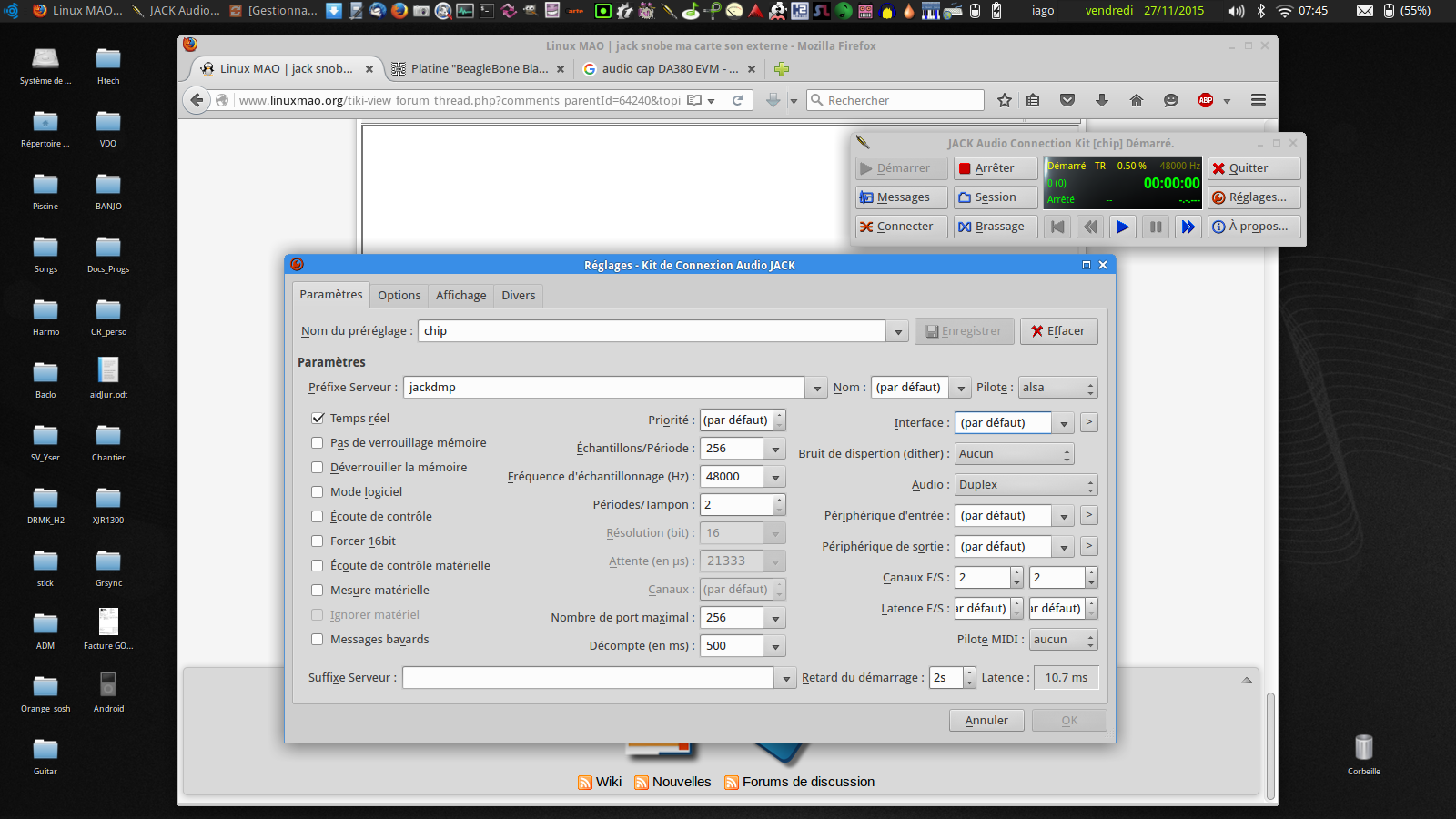This screenshot has height=819, width=1456.
Task: Click the fast-forward transport icon
Action: [x=1188, y=227]
